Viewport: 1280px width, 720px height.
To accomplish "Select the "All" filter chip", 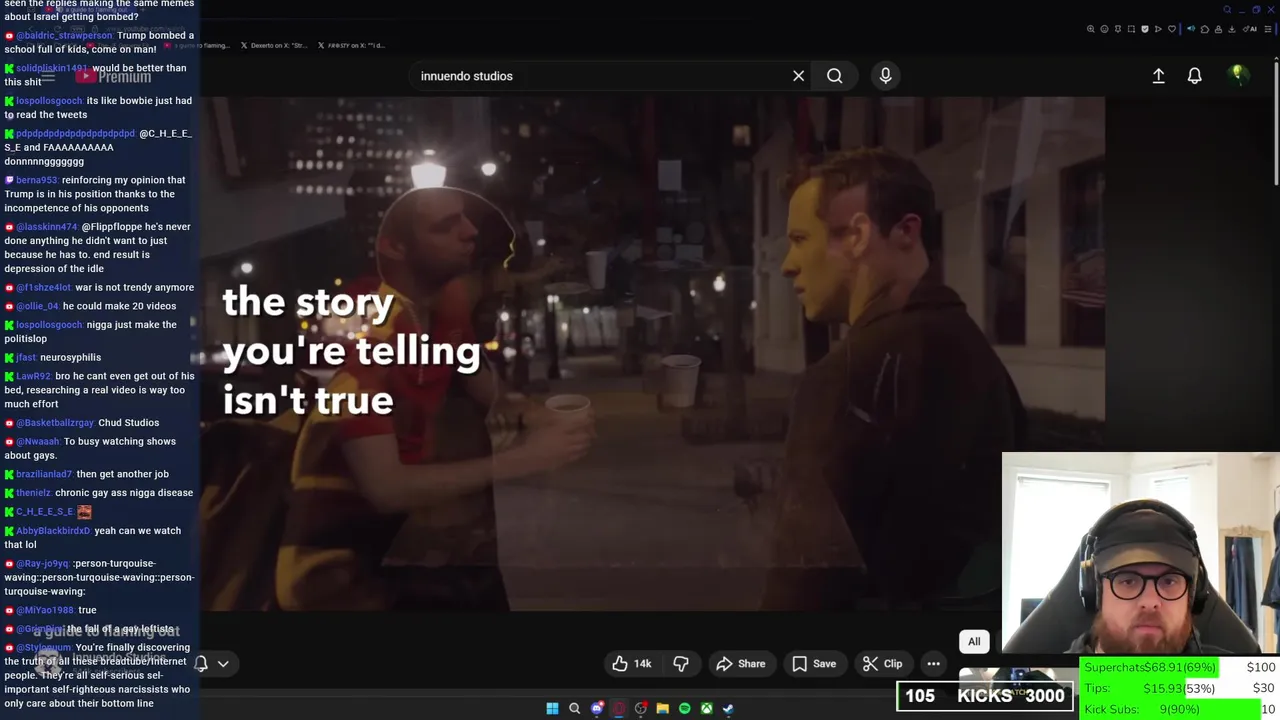I will [x=974, y=641].
